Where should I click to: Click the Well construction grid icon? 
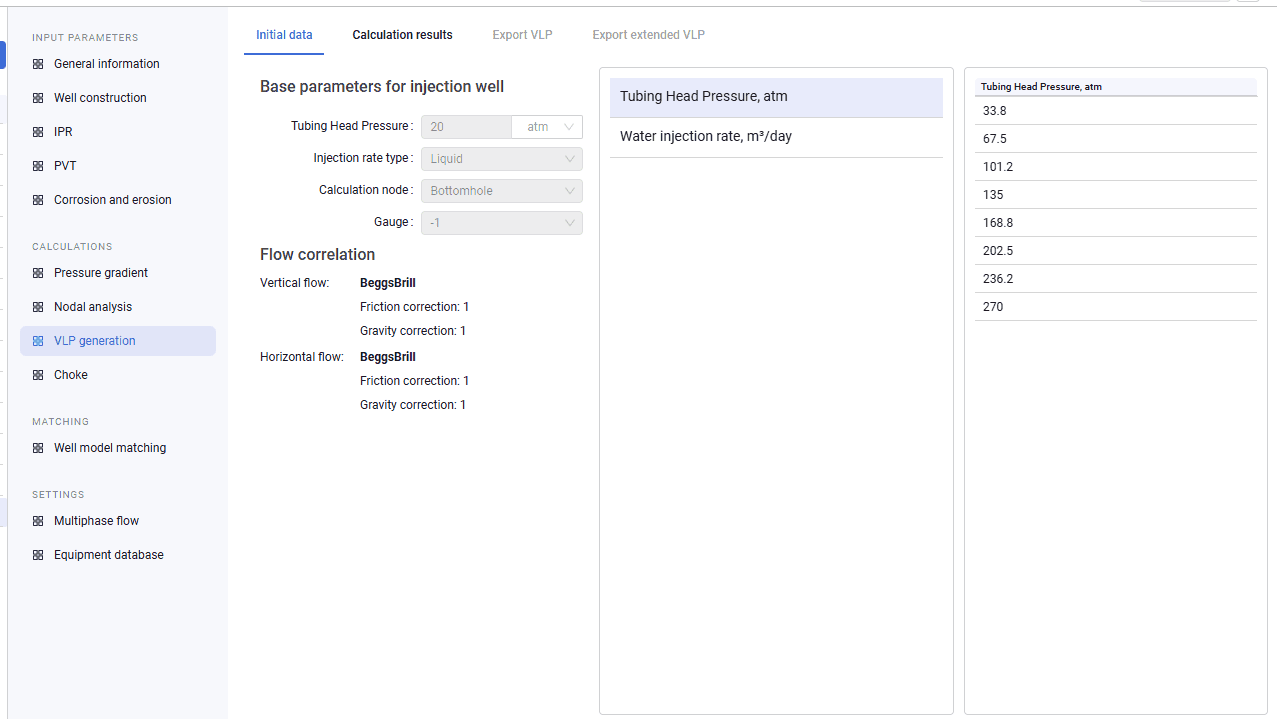point(38,98)
